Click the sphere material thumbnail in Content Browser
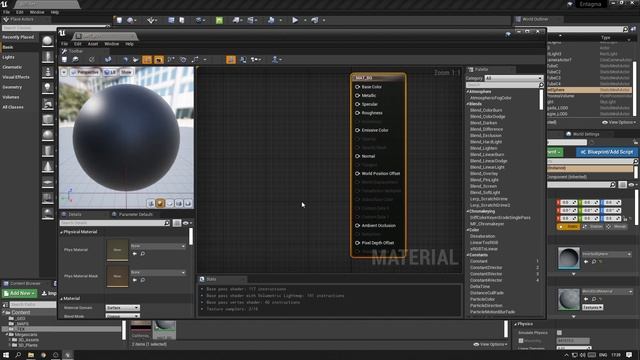Viewport: 640px width, 360px height. [164, 330]
